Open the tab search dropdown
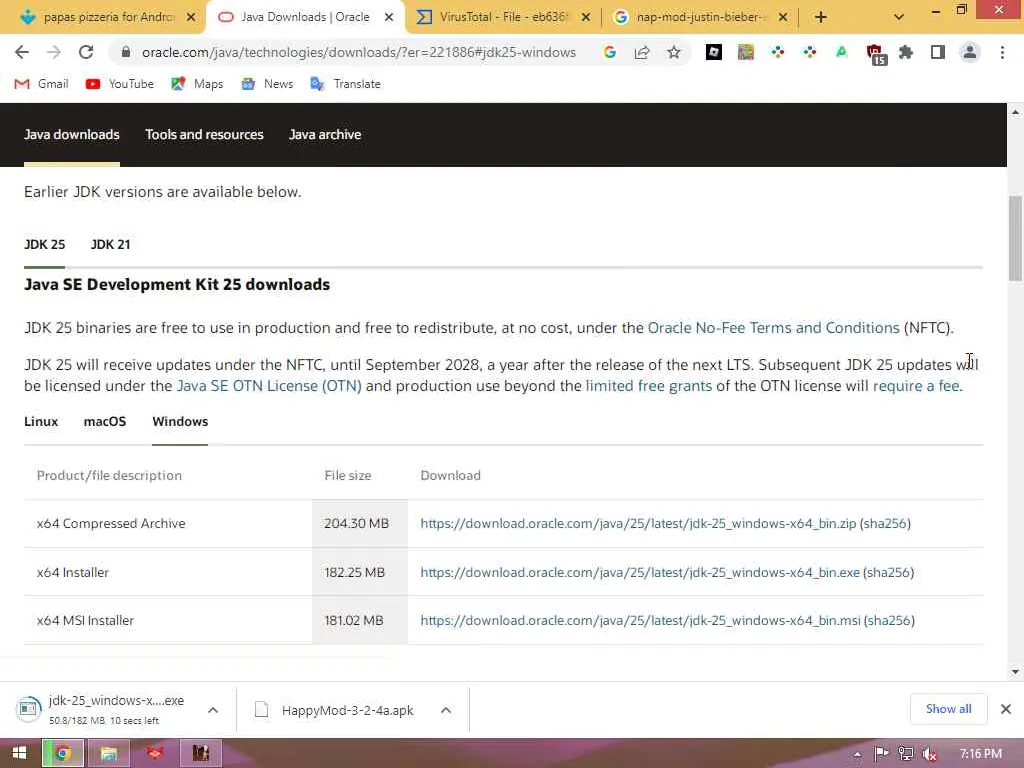 point(899,17)
